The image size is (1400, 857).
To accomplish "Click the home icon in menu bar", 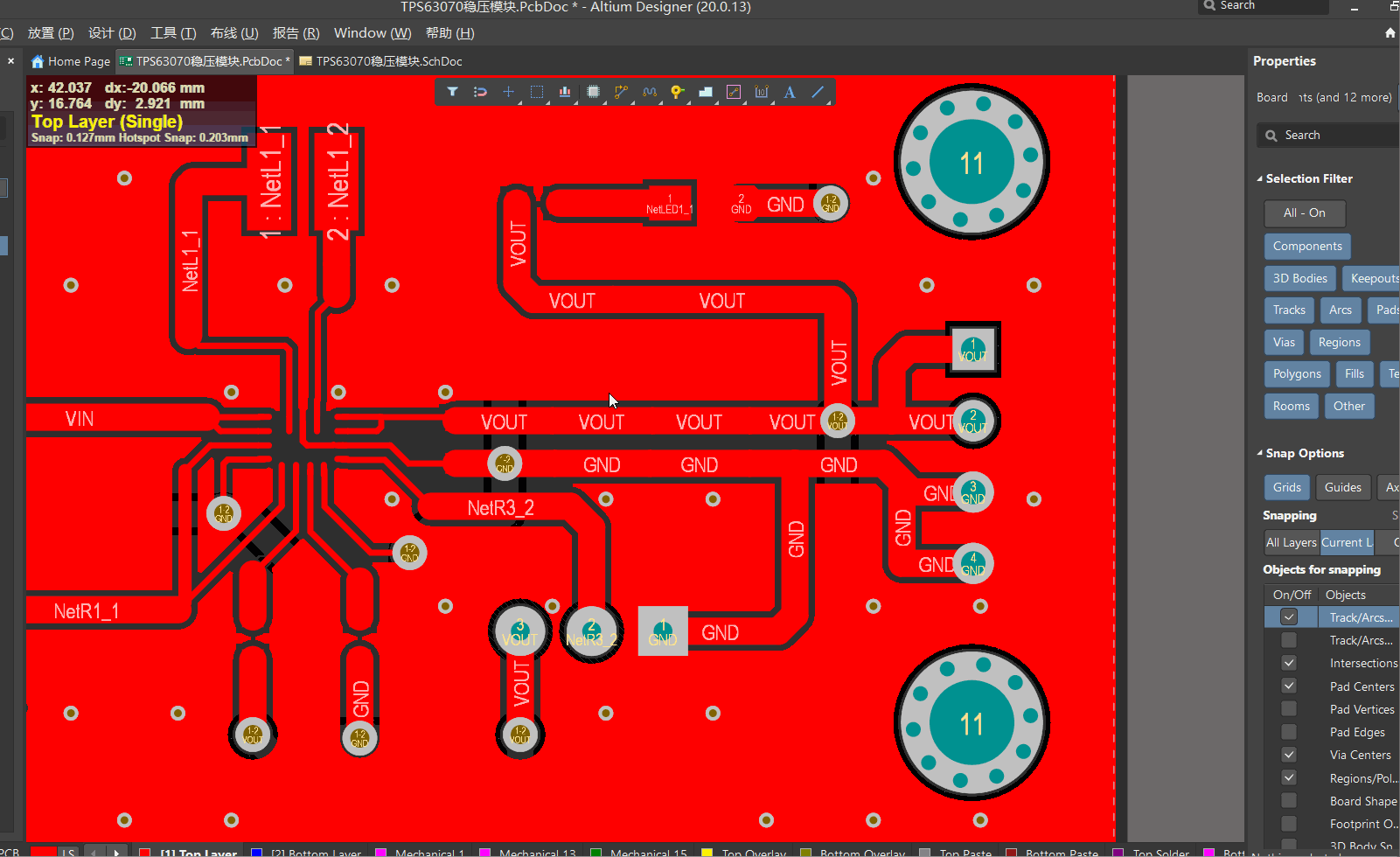I will point(1390,33).
